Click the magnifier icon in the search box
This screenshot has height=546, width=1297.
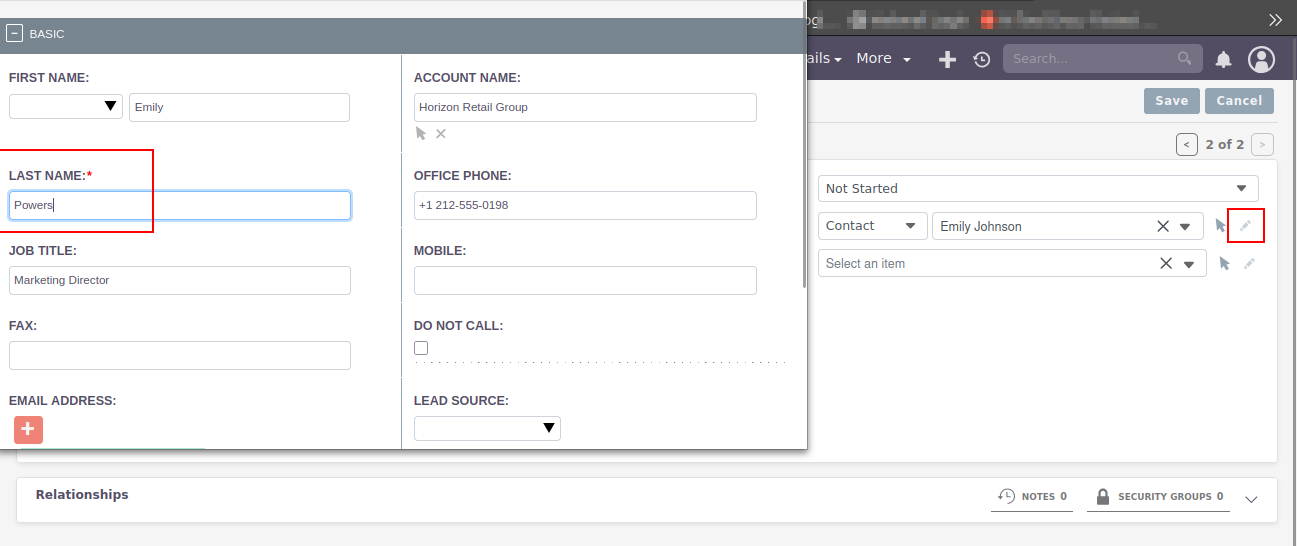click(x=1185, y=58)
